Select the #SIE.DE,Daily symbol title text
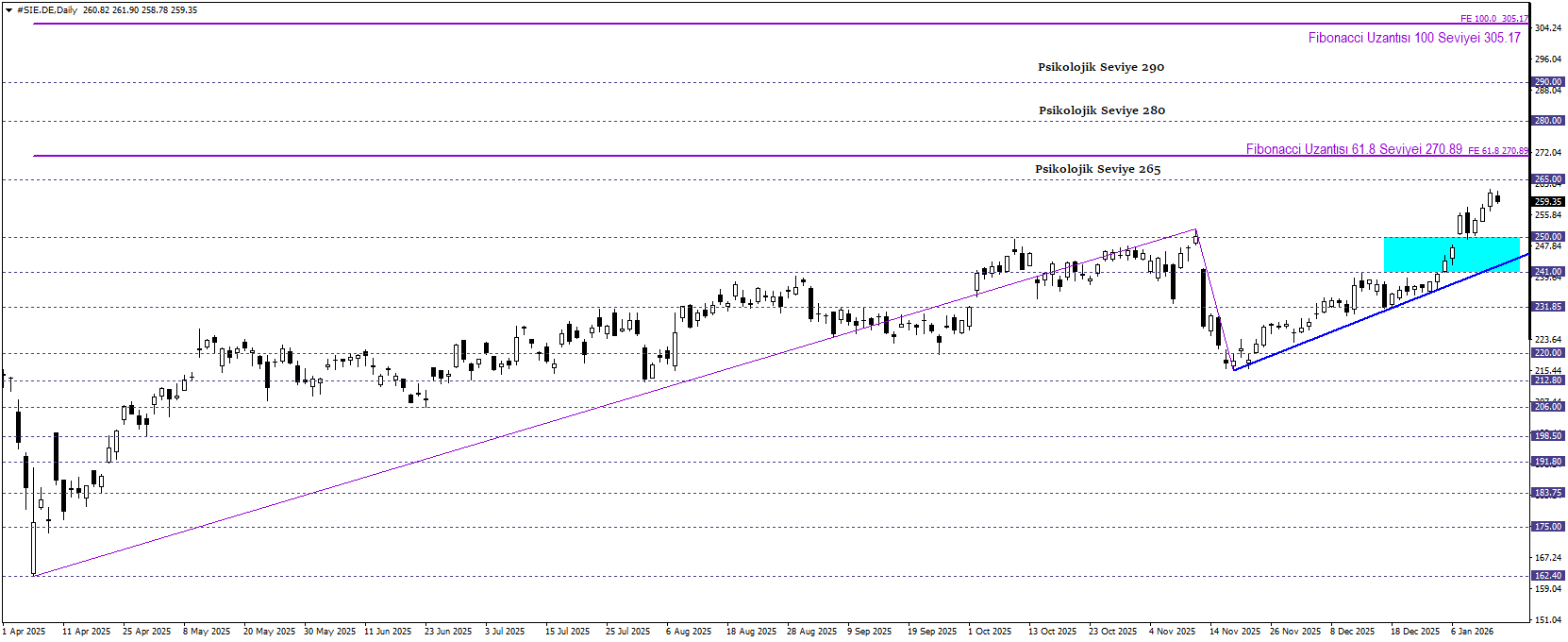This screenshot has height=642, width=1568. [47, 10]
